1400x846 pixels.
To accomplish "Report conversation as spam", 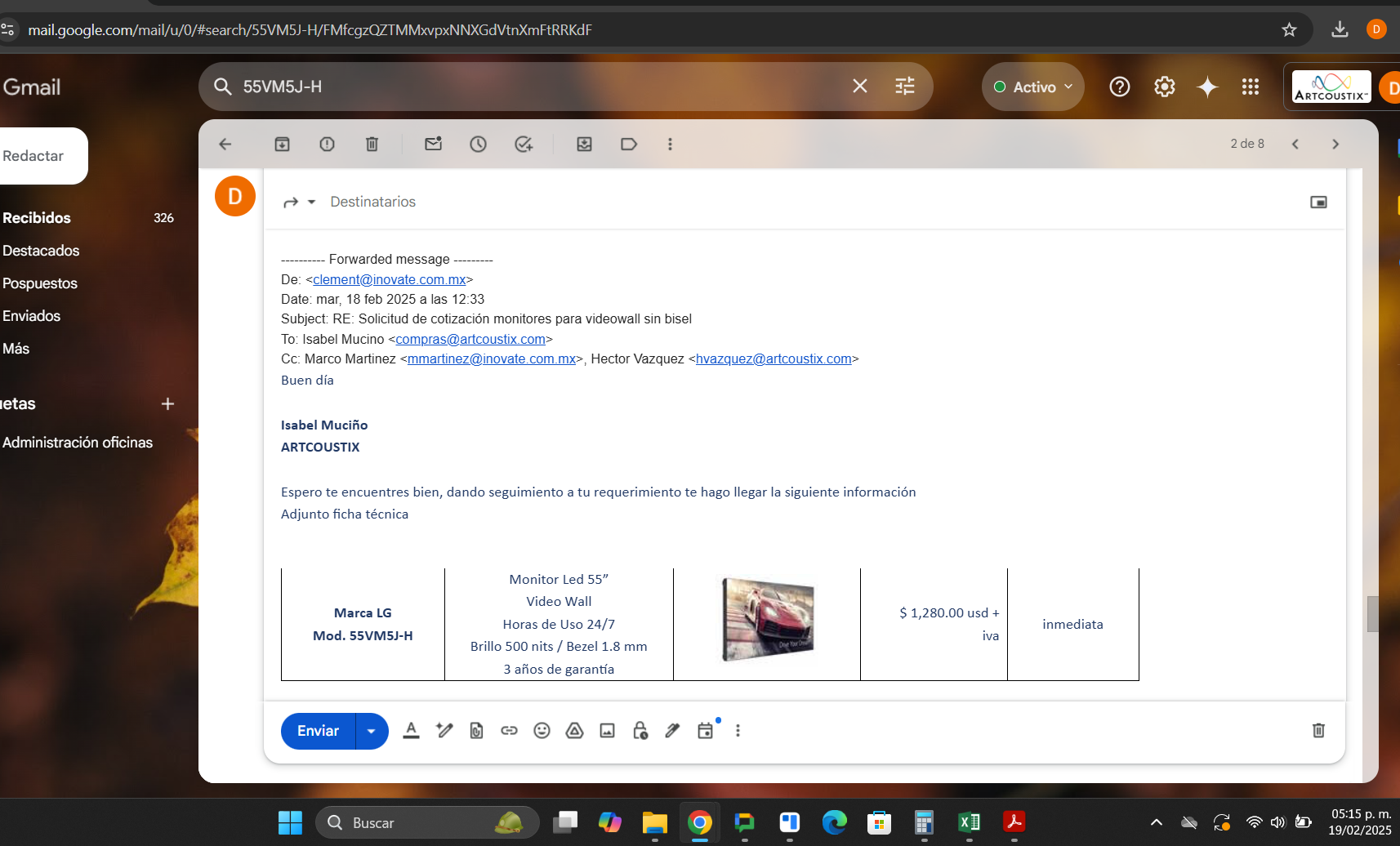I will point(327,144).
